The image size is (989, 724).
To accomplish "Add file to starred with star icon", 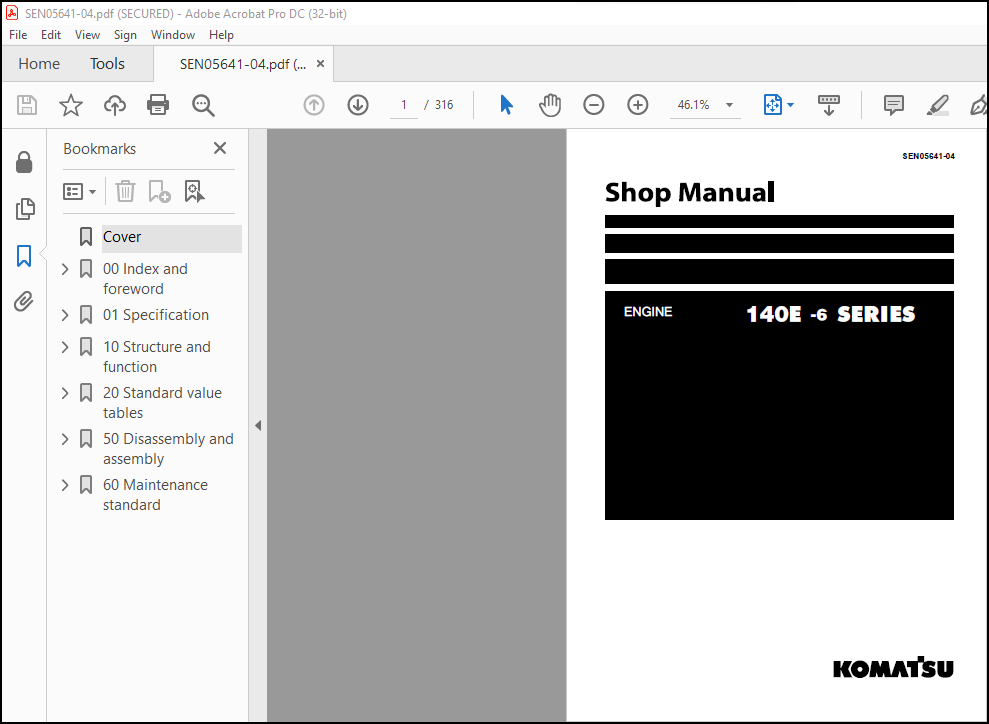I will click(71, 105).
